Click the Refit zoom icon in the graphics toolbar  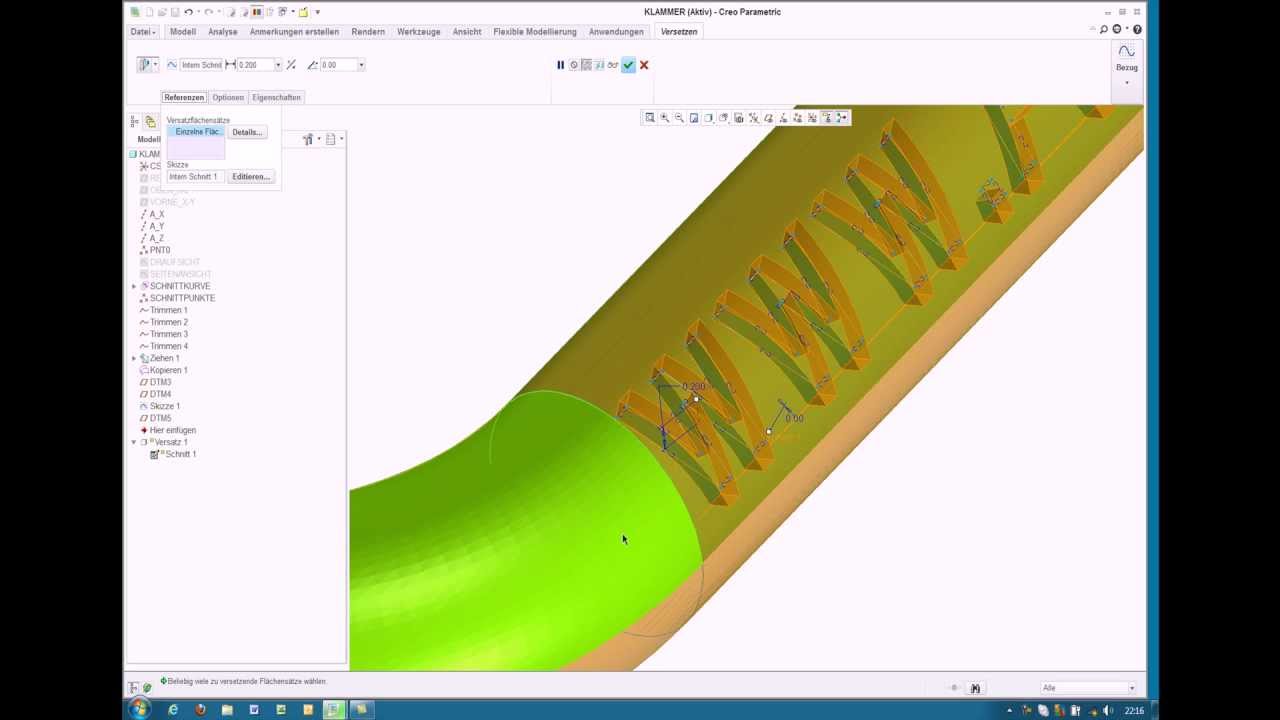(x=650, y=118)
